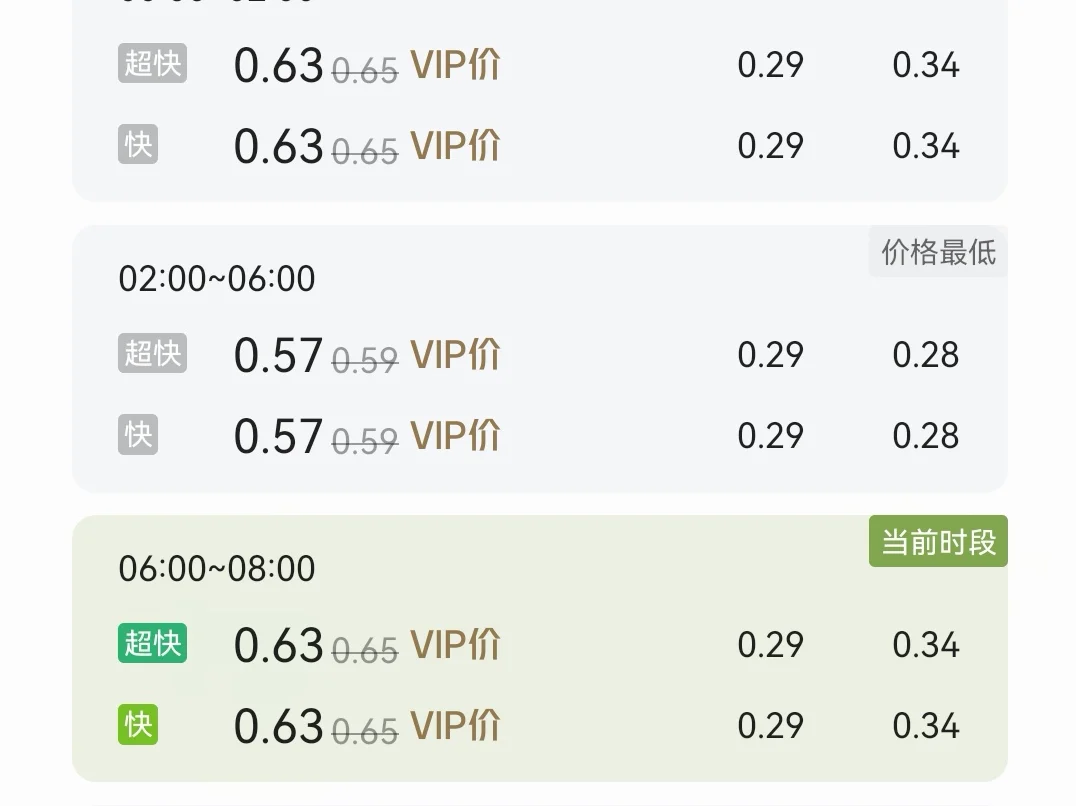This screenshot has width=1076, height=806.
Task: Select the 当前时段 green tag
Action: [x=938, y=541]
